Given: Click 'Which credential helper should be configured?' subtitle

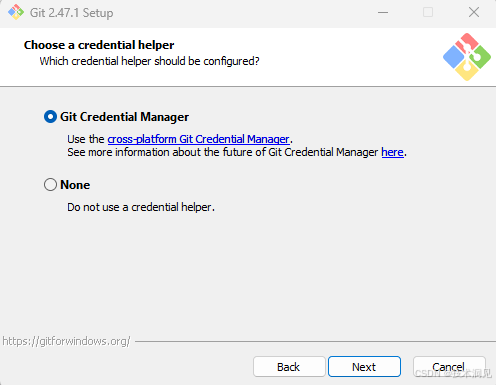Looking at the screenshot, I should [x=149, y=61].
